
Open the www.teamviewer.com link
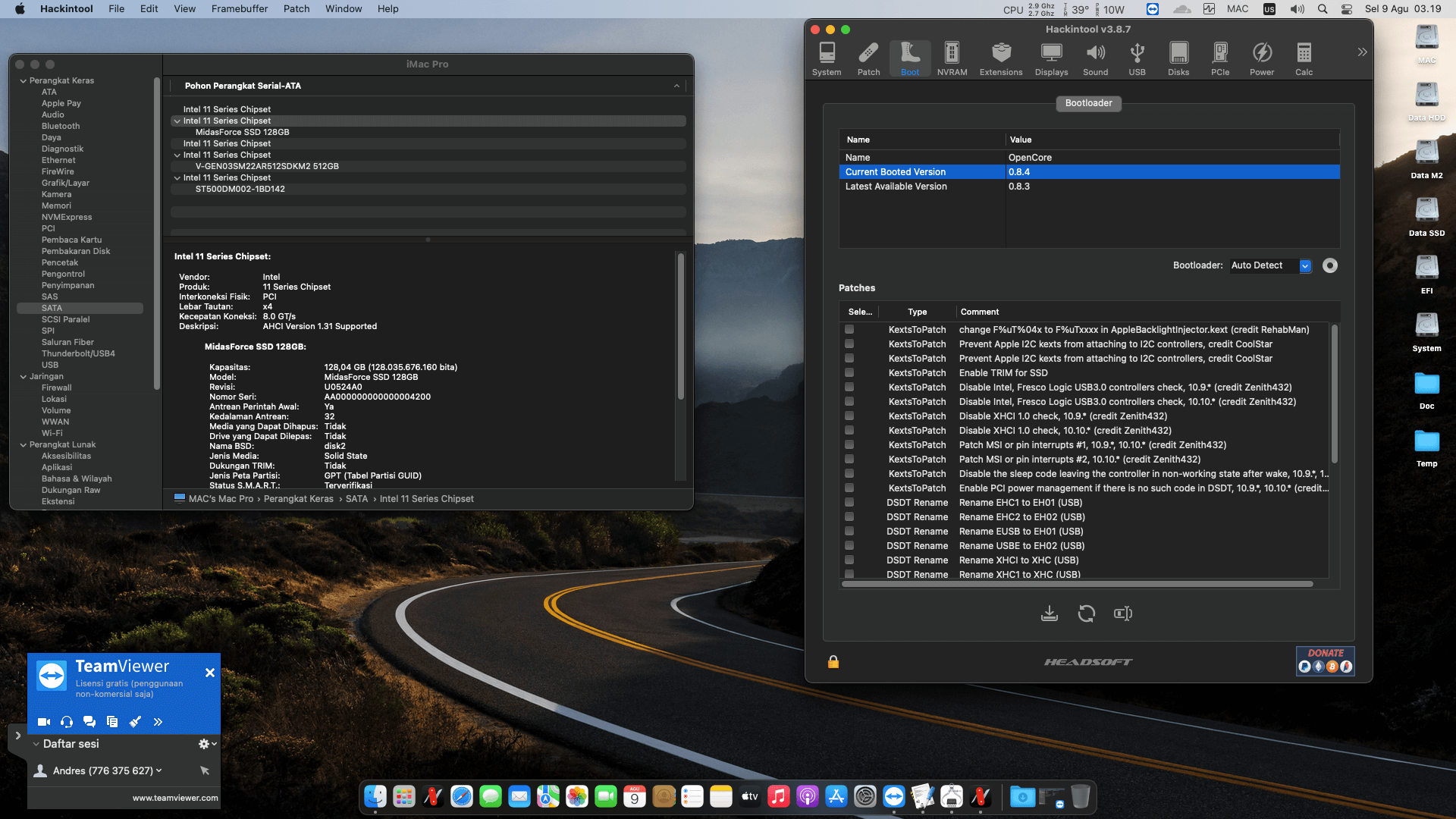tap(174, 798)
